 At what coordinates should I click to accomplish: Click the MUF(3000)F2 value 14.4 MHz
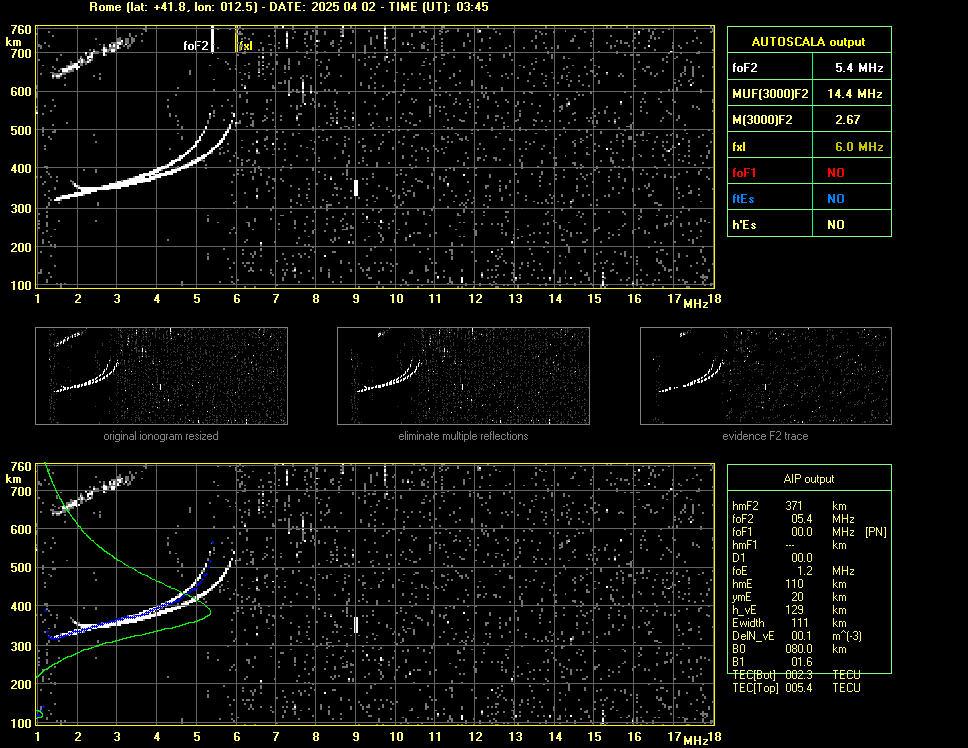tap(854, 94)
